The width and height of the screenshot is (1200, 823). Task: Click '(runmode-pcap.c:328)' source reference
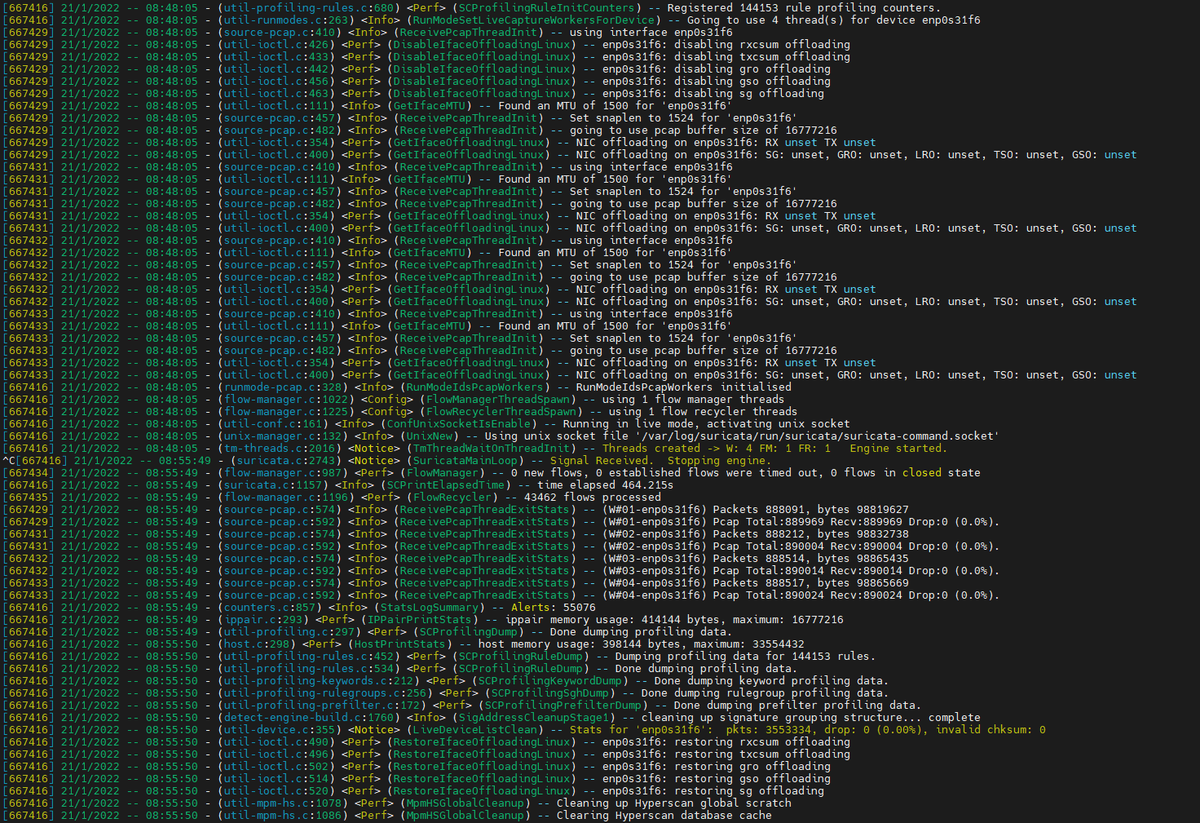pos(282,387)
